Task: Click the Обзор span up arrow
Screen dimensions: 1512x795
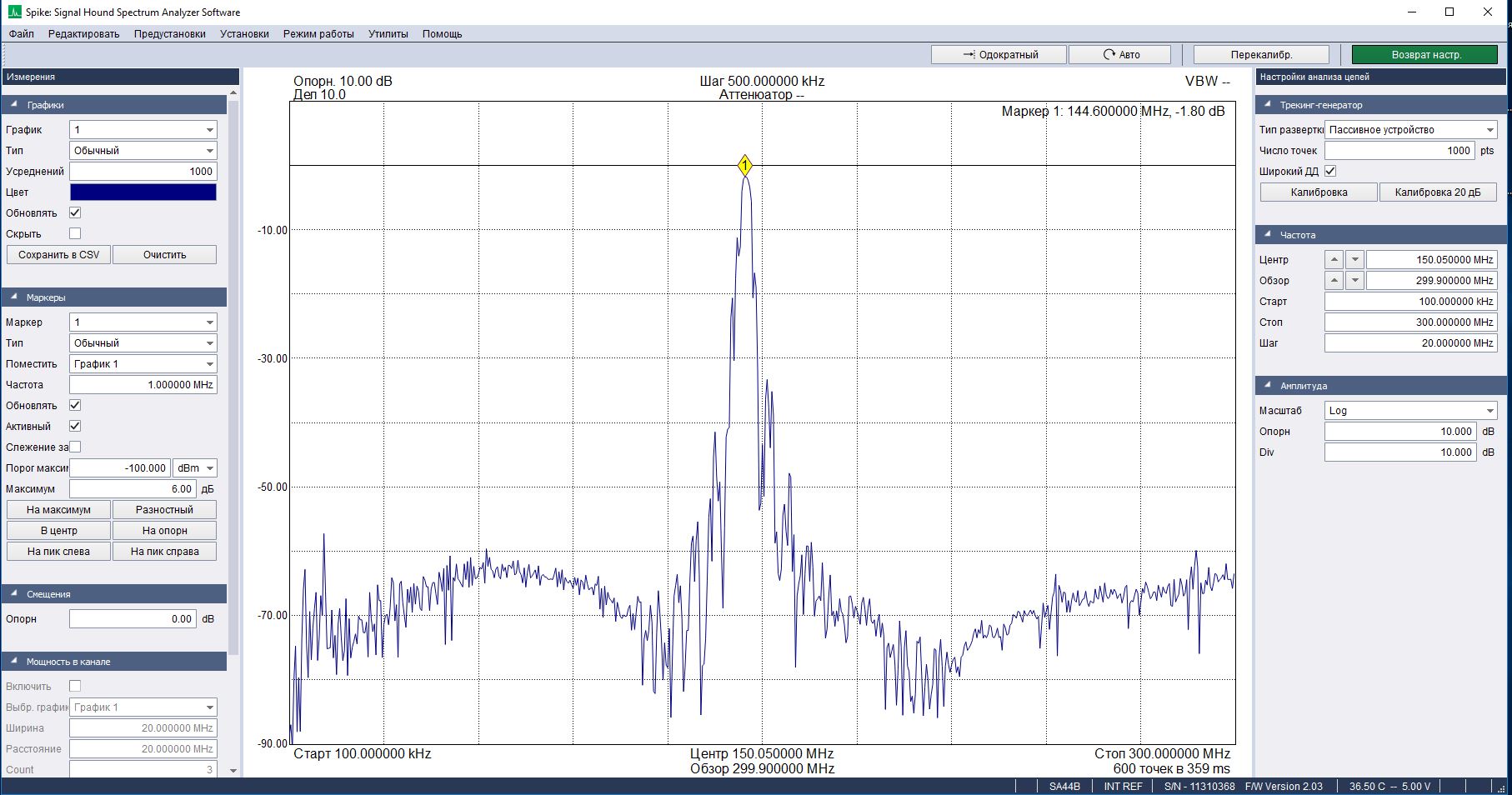Action: (x=1334, y=281)
